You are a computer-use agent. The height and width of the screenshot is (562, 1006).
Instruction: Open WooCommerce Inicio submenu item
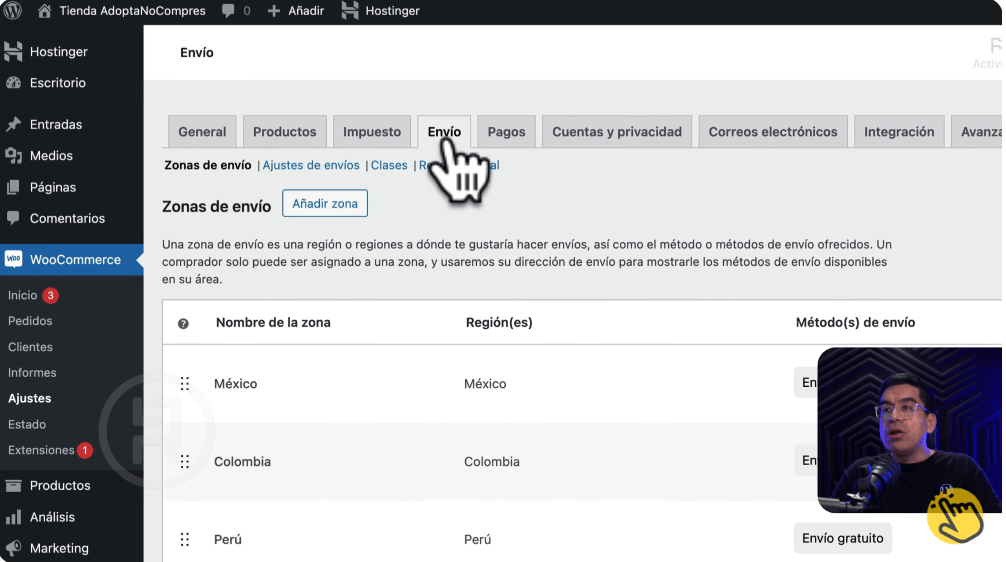pos(22,295)
